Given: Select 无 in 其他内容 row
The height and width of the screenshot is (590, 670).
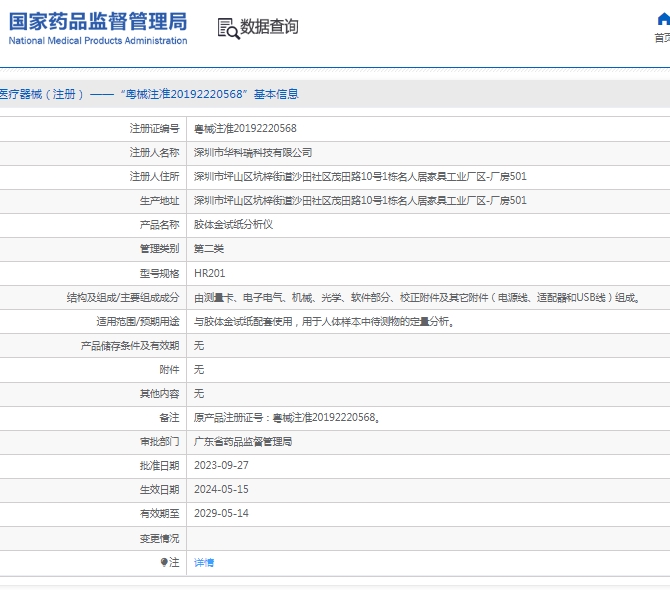Looking at the screenshot, I should 199,393.
